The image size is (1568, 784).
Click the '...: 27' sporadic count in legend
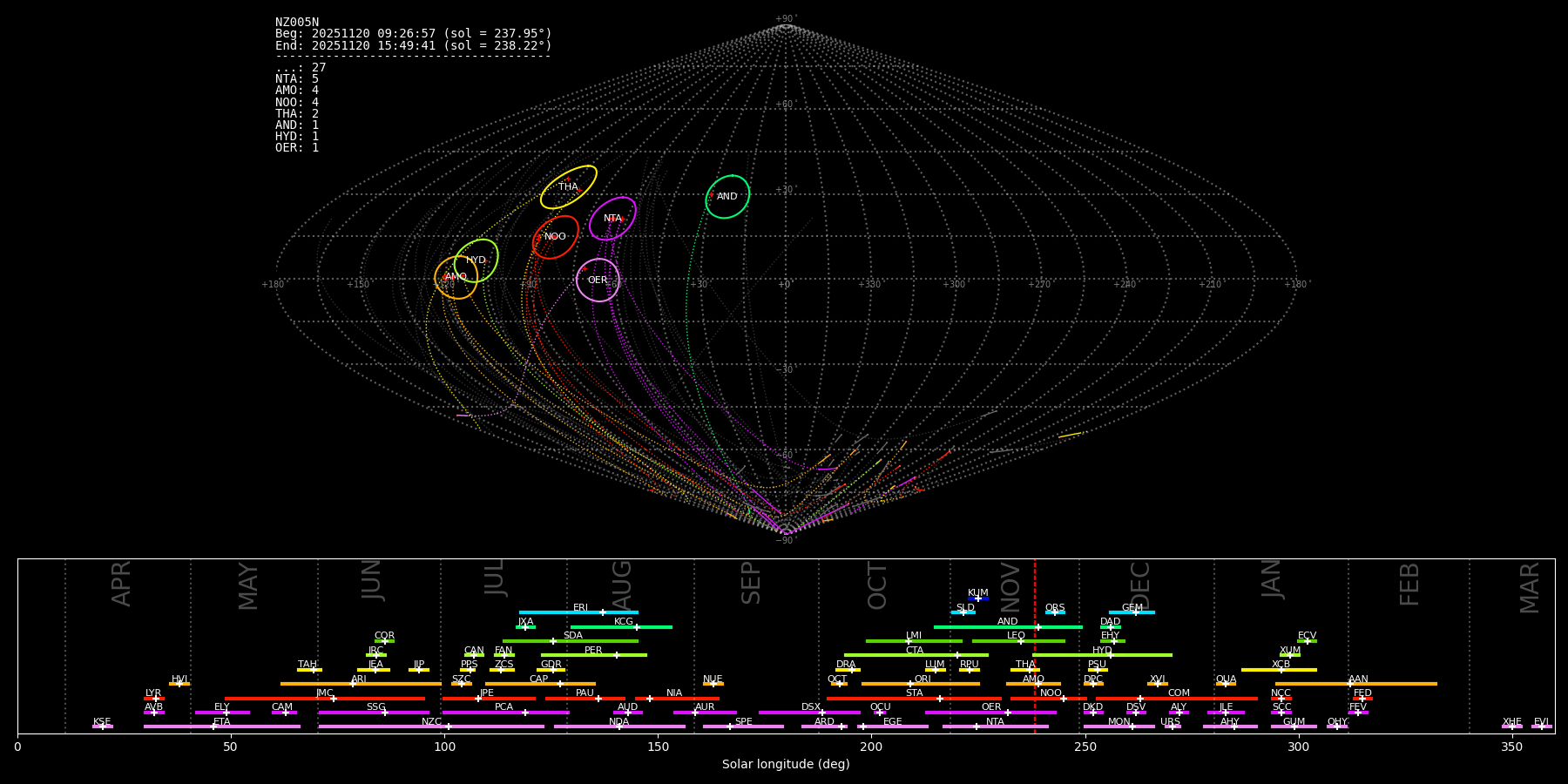click(x=301, y=68)
